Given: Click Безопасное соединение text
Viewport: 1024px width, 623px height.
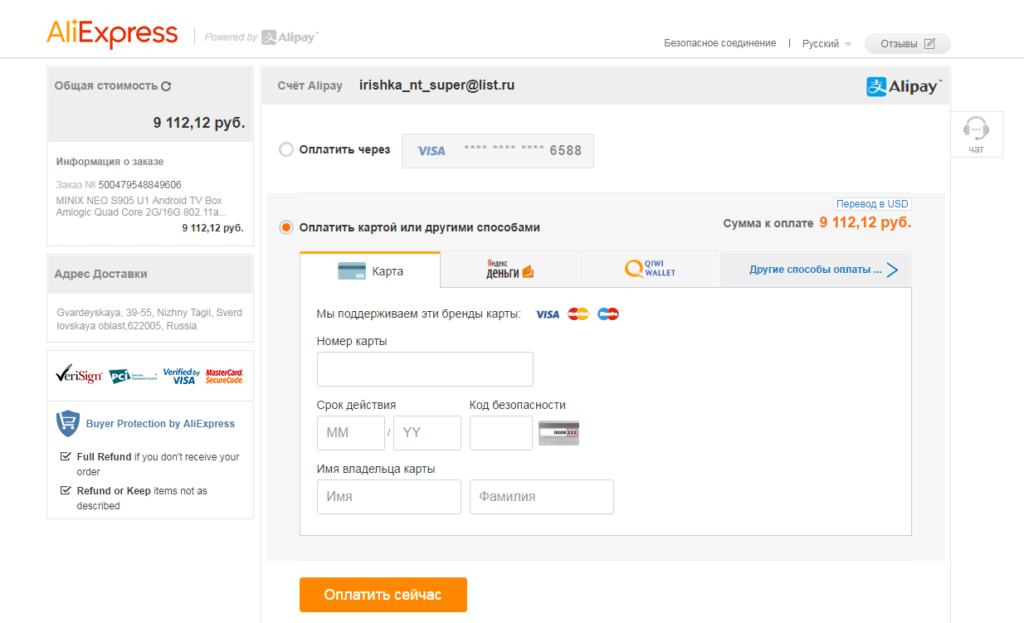Looking at the screenshot, I should click(720, 43).
